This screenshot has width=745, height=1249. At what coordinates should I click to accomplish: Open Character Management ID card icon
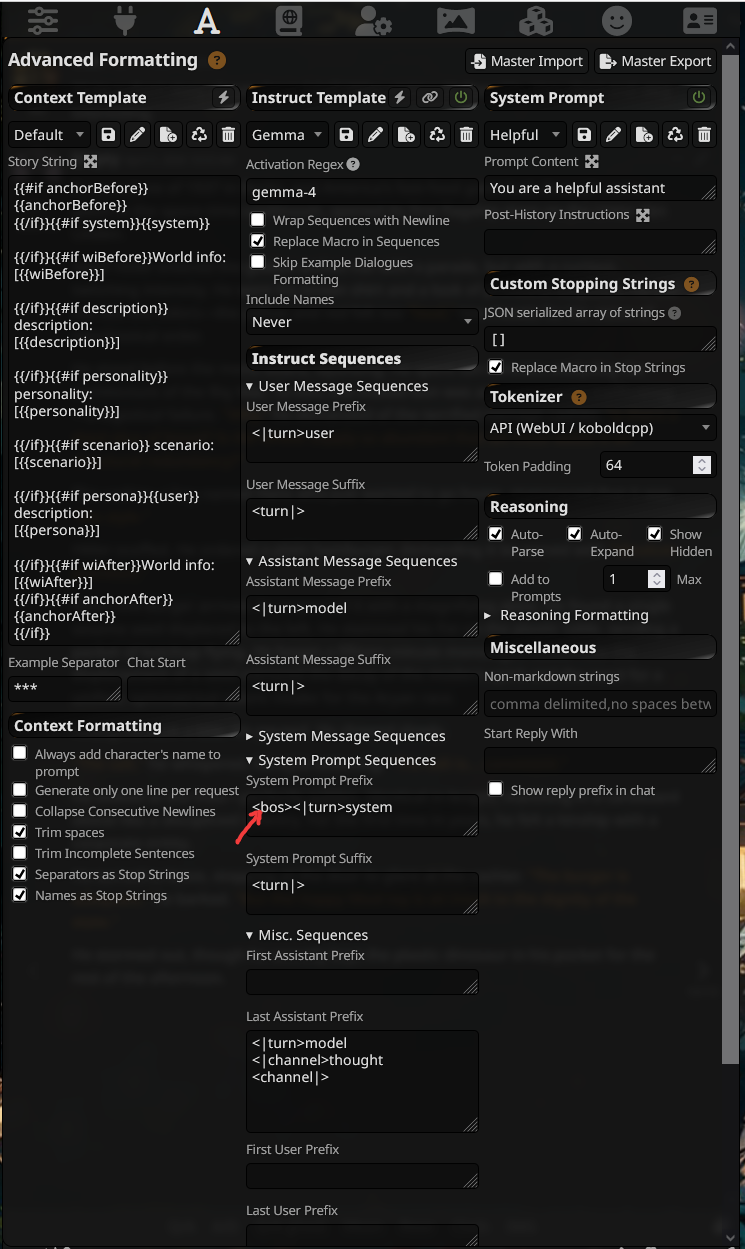click(x=700, y=19)
